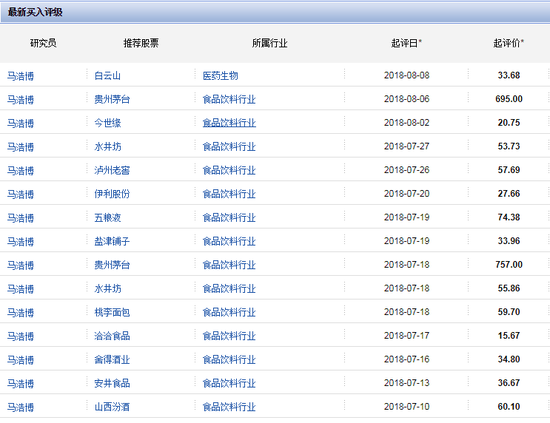
Task: Click 食品饮料行业 in the 桃李面包 row
Action: pyautogui.click(x=229, y=313)
